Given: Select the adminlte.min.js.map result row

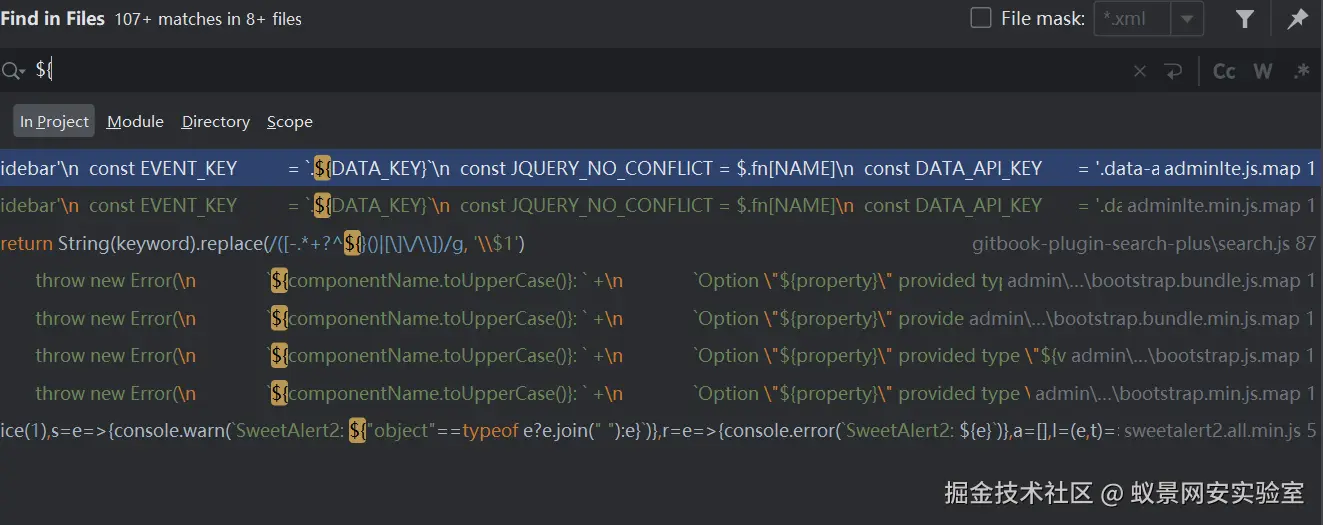Looking at the screenshot, I should click(x=661, y=206).
